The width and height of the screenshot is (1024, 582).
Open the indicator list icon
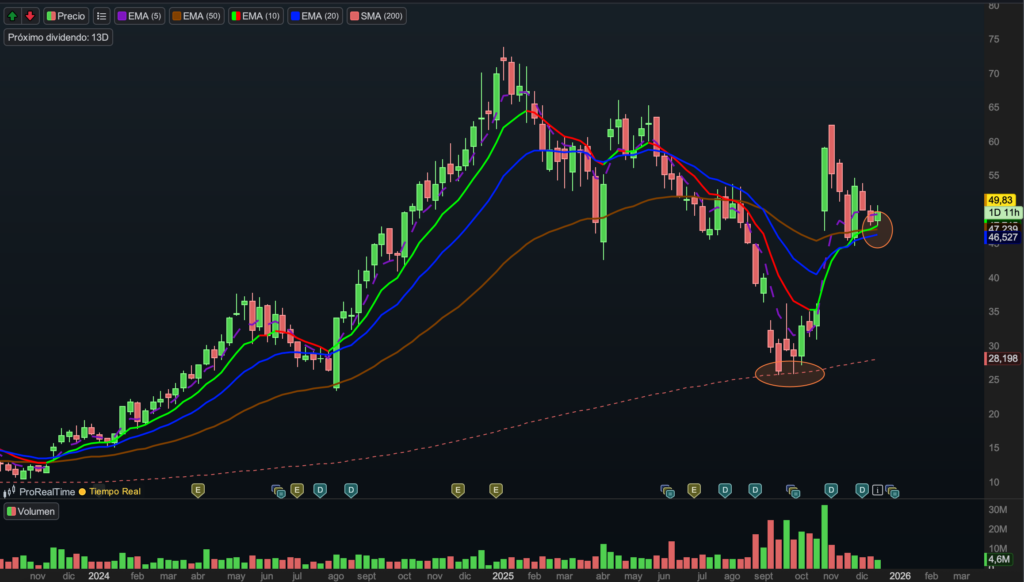(101, 16)
